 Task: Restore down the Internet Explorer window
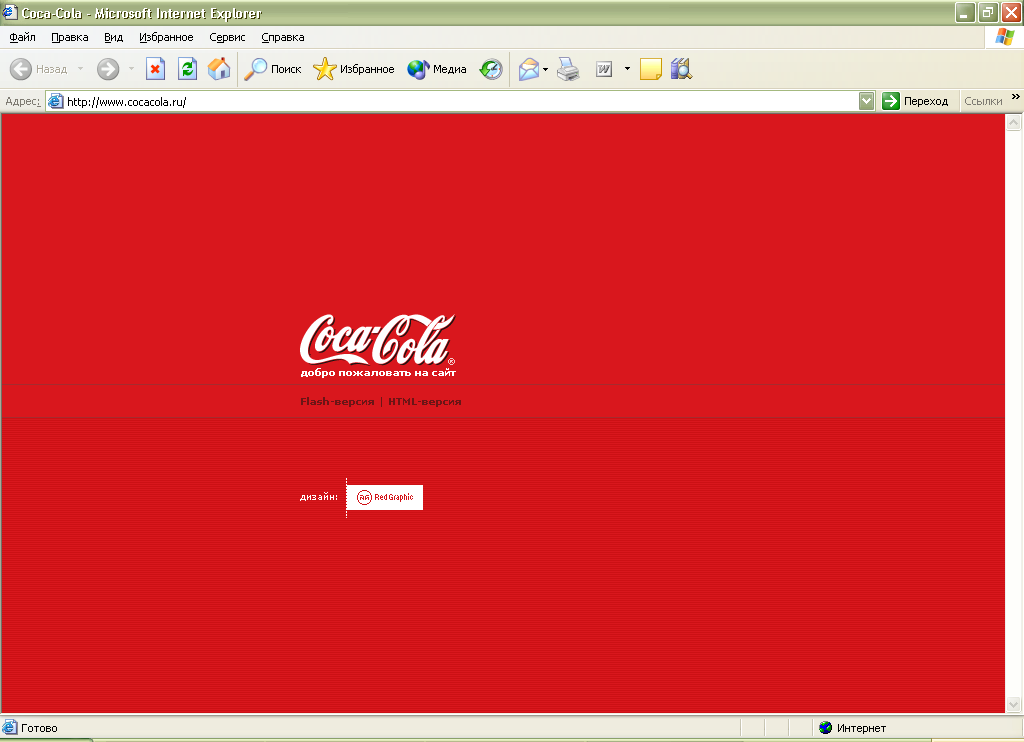pyautogui.click(x=988, y=12)
